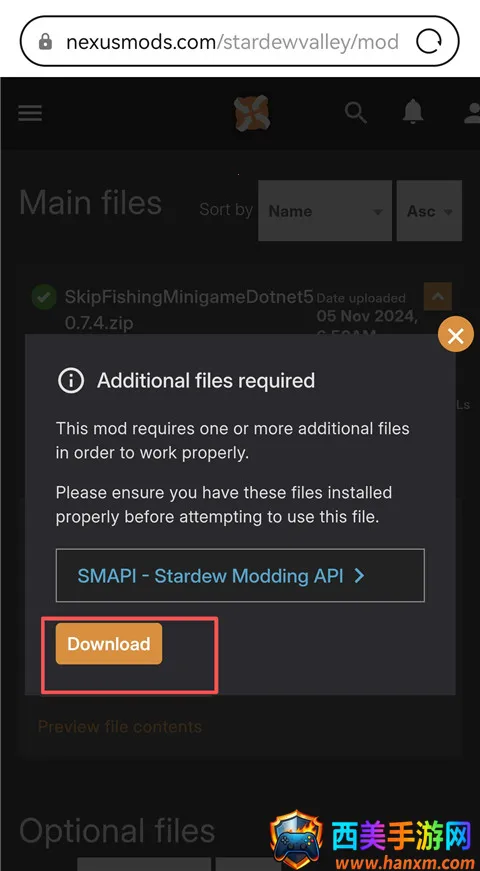Reload the page with the refresh icon
This screenshot has width=480, height=871.
click(x=429, y=42)
